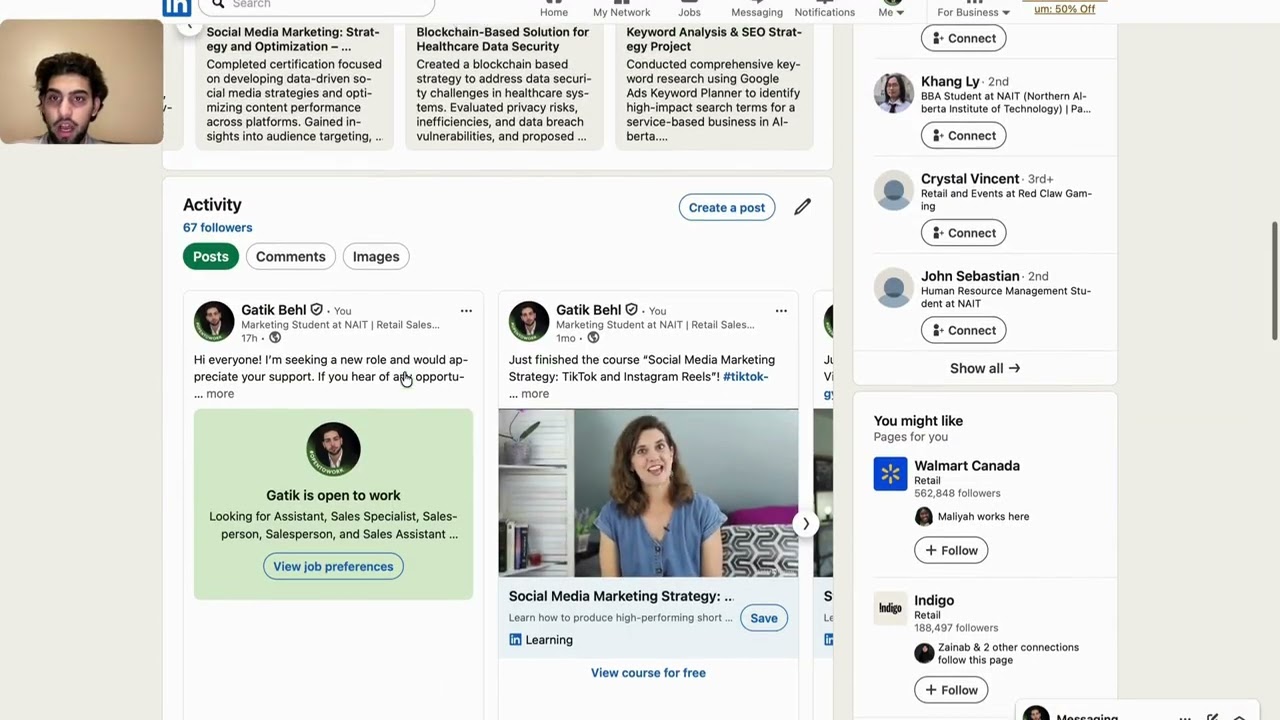Image resolution: width=1280 pixels, height=720 pixels.
Task: Expand the For Business dropdown
Action: (973, 12)
